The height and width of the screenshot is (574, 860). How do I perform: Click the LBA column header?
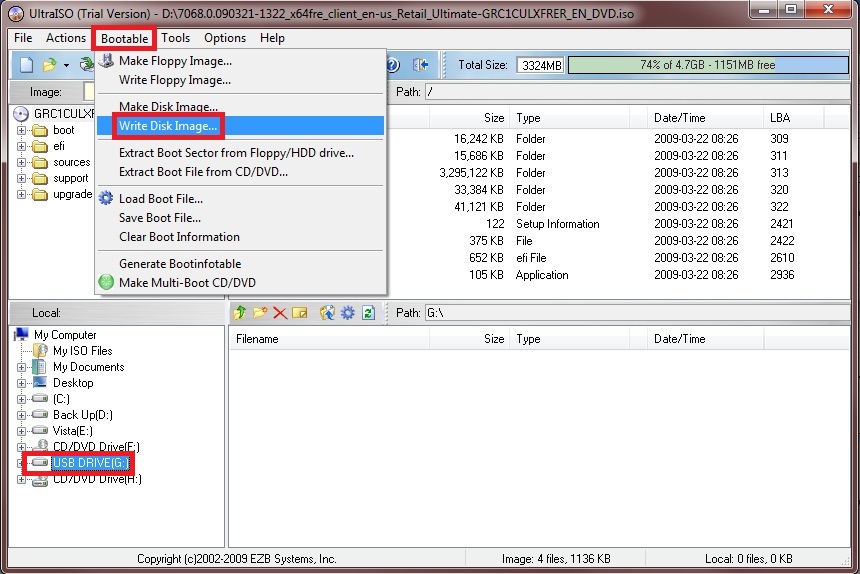pyautogui.click(x=793, y=118)
